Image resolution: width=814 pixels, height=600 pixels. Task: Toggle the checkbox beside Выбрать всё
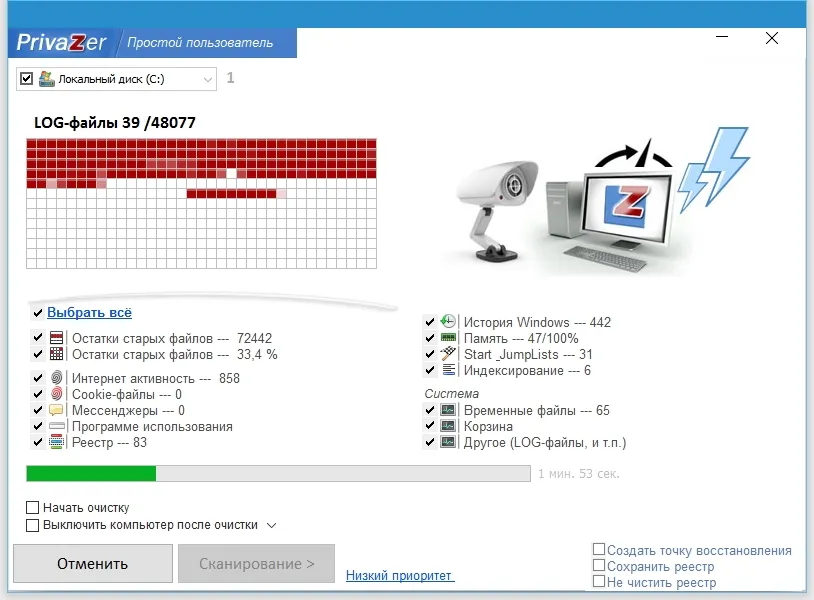tap(37, 313)
